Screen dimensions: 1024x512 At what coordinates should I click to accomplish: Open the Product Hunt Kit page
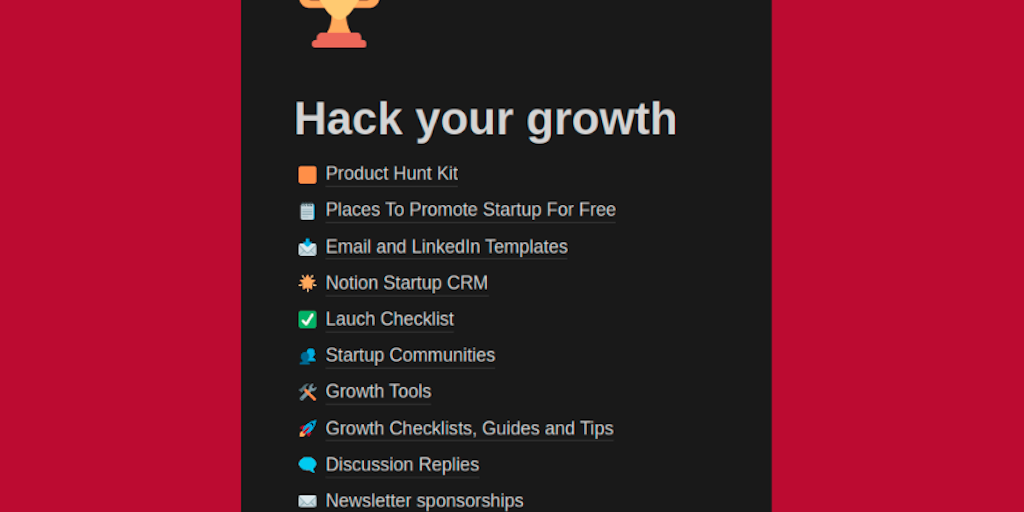391,174
